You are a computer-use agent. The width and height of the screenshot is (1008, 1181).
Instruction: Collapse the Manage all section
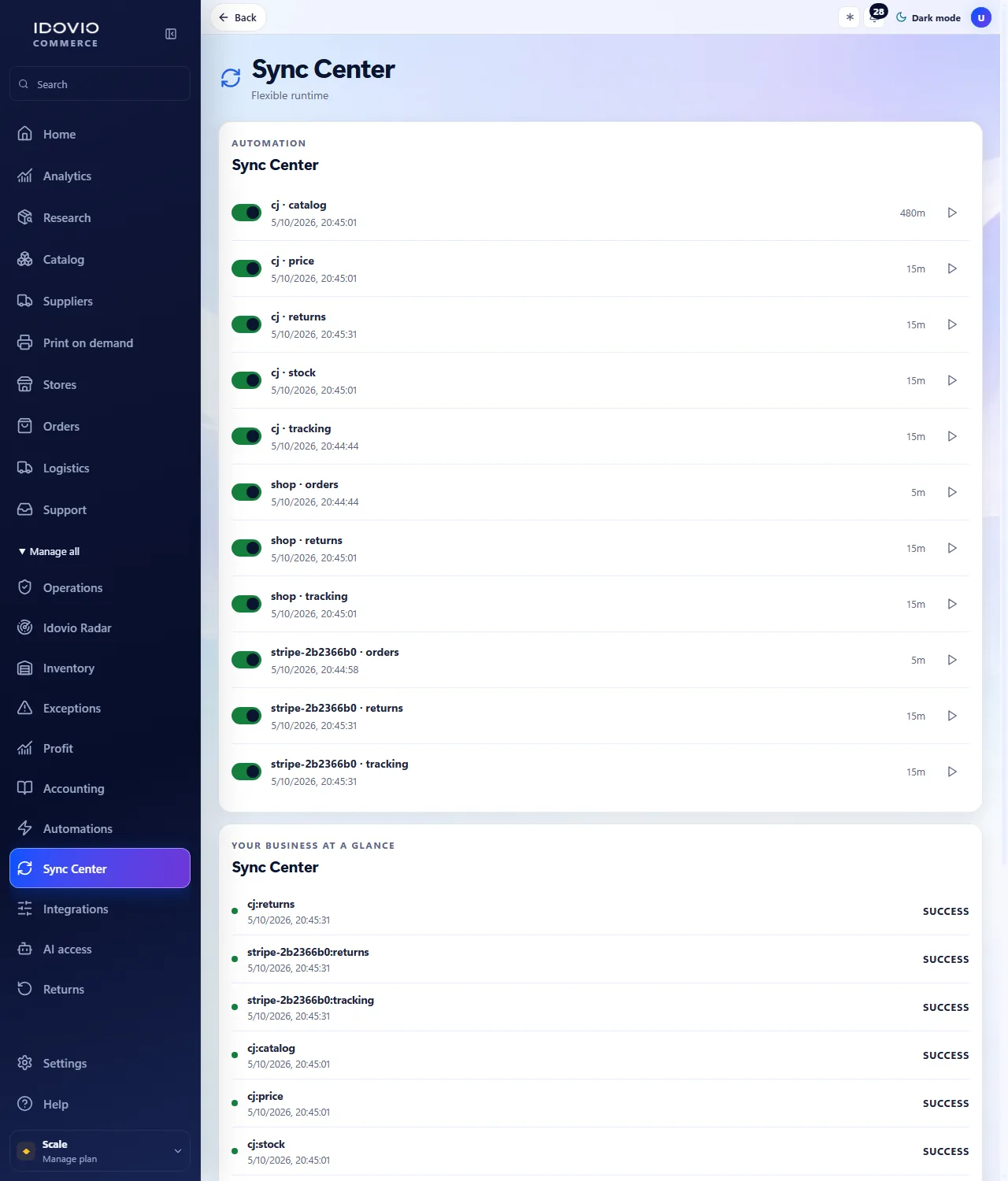(x=49, y=551)
